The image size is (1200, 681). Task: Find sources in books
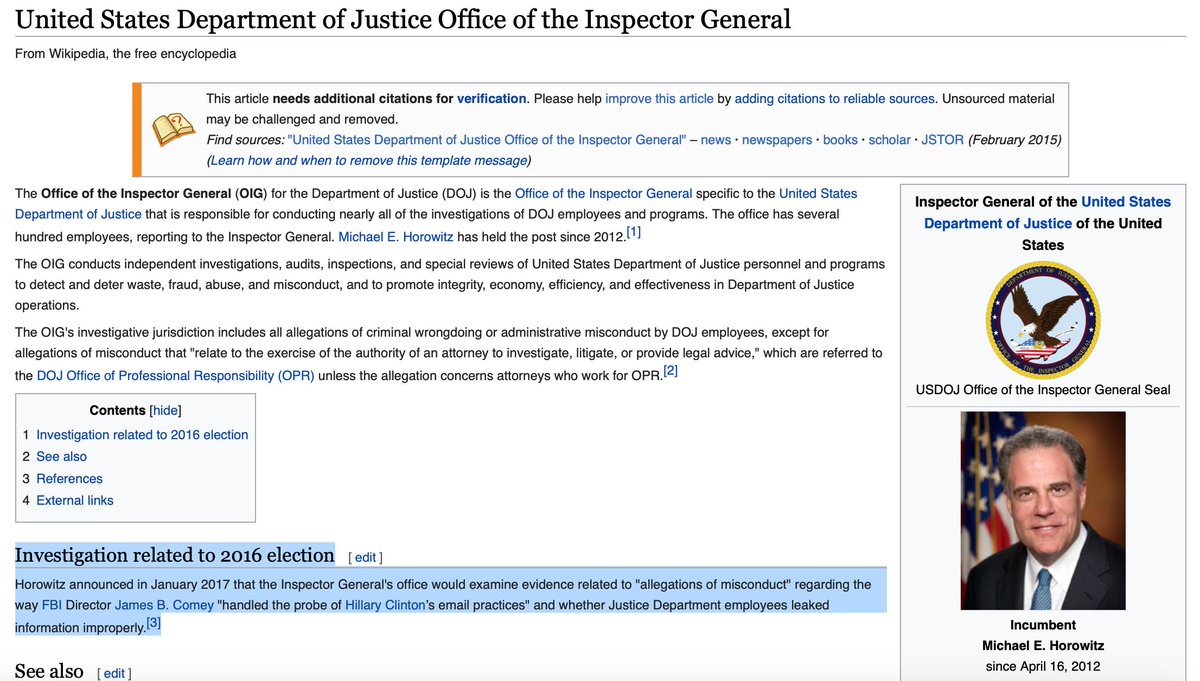(840, 140)
